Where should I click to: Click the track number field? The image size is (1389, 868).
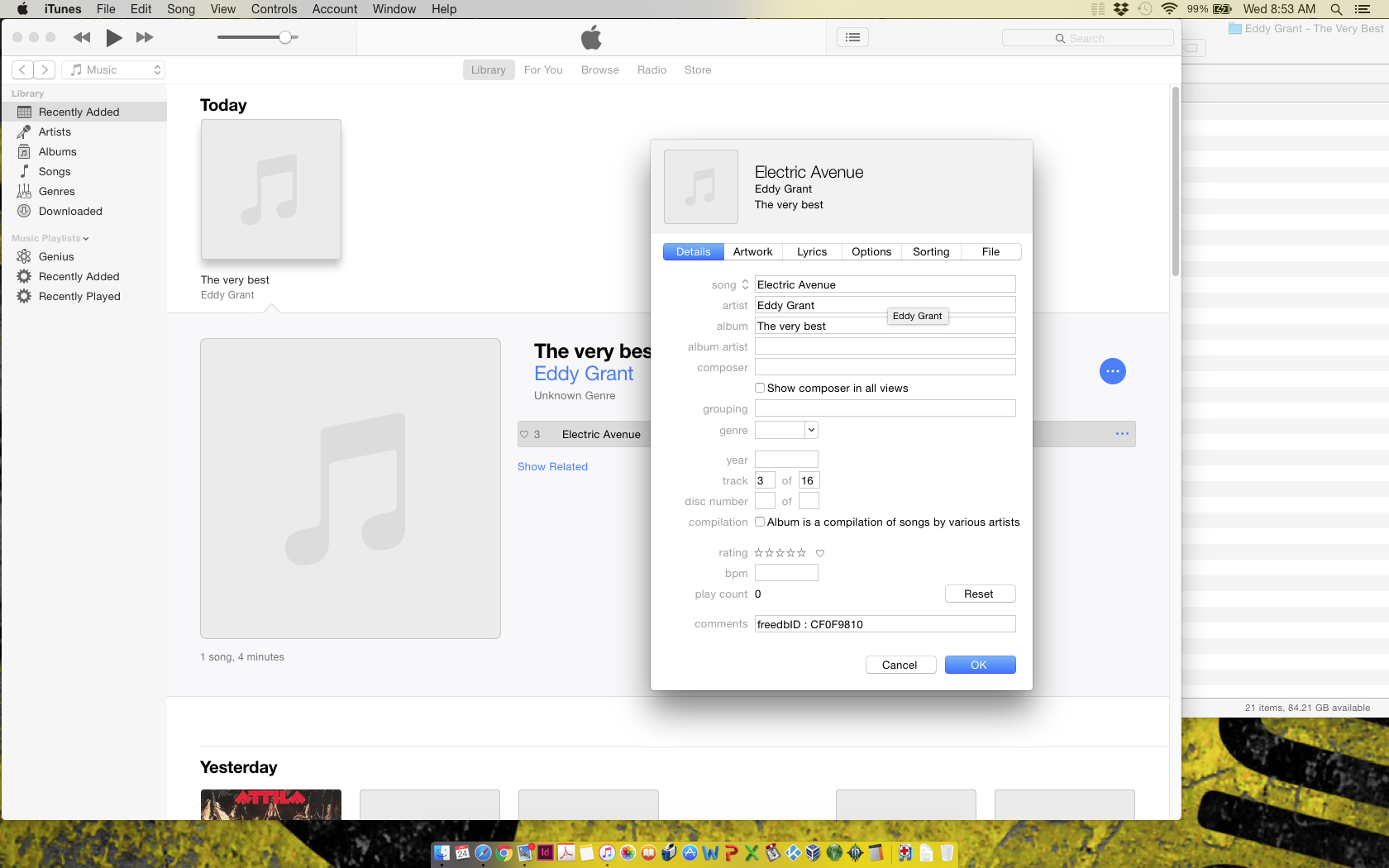[x=765, y=480]
